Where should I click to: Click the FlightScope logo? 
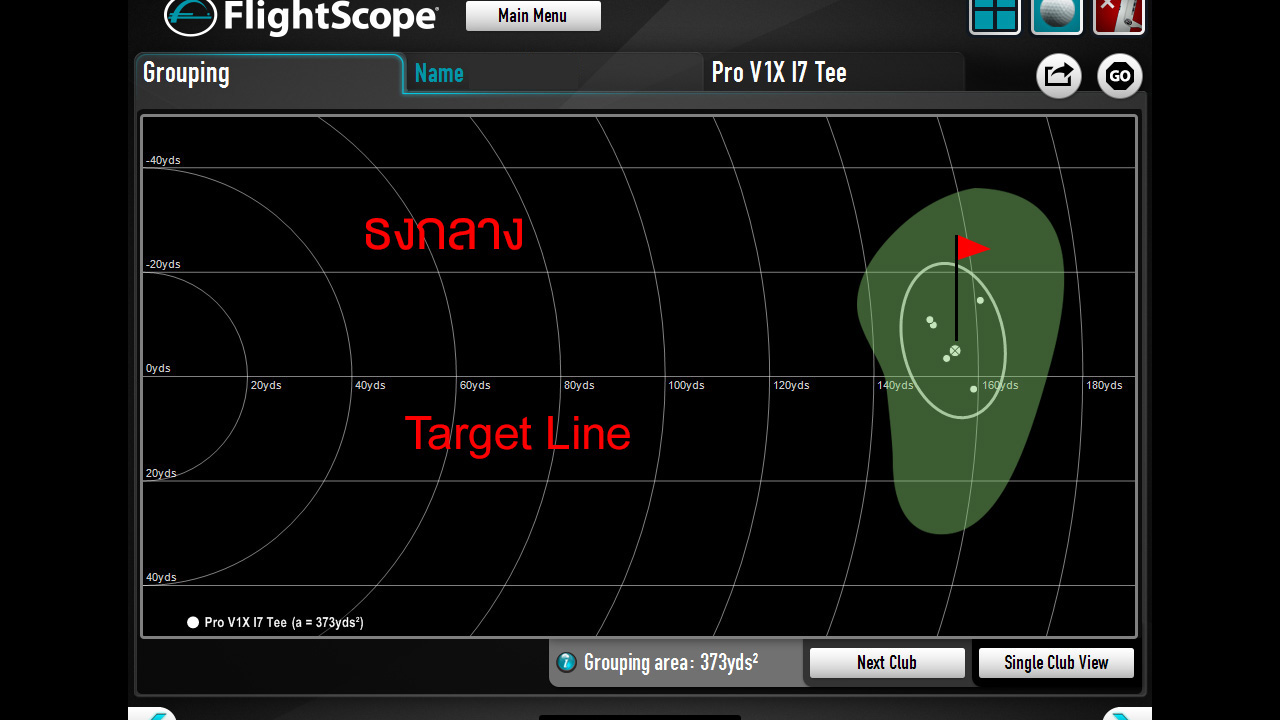tap(301, 17)
